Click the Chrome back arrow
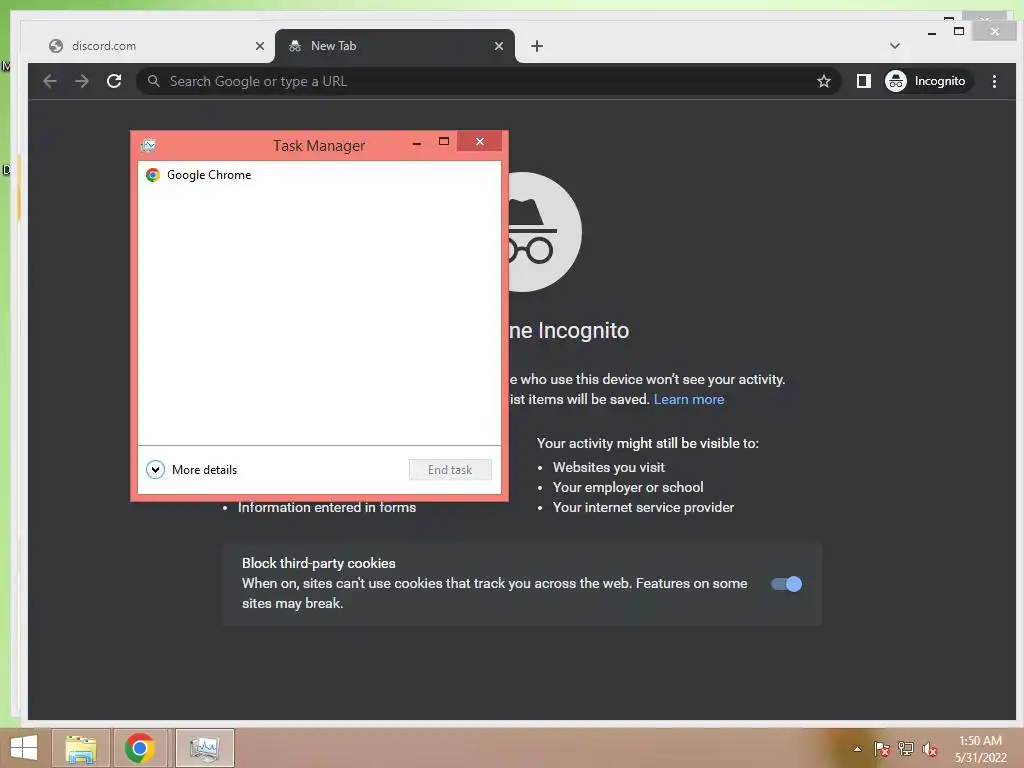Image resolution: width=1024 pixels, height=768 pixels. [x=50, y=81]
